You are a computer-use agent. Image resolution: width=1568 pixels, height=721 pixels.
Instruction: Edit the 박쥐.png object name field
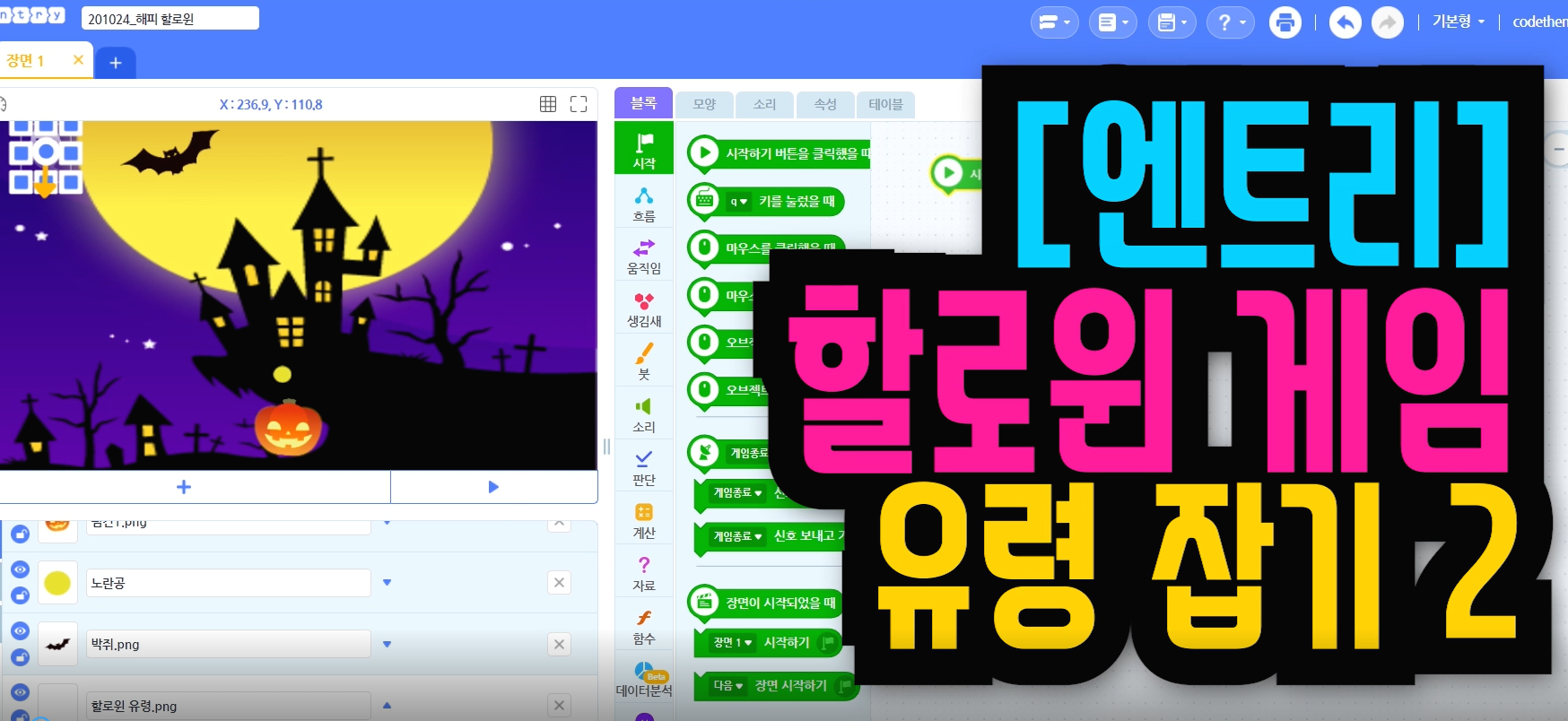click(x=229, y=644)
